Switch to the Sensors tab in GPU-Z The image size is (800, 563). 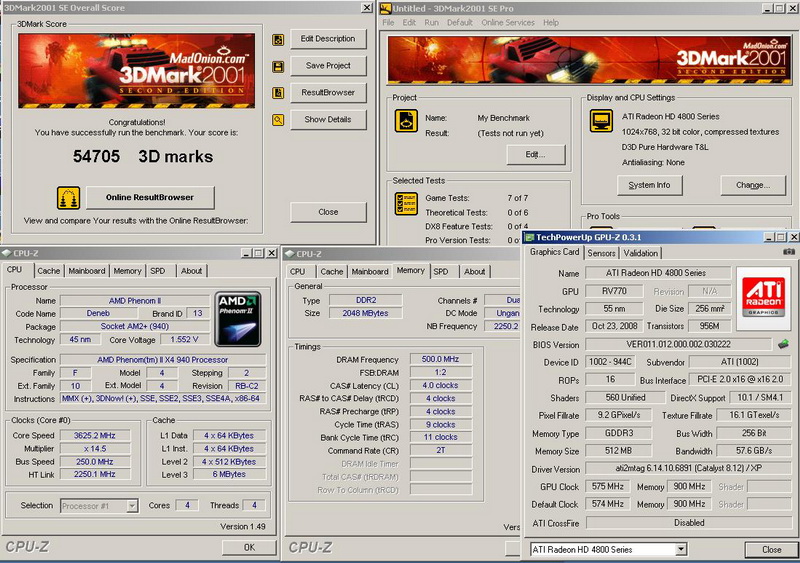click(x=601, y=253)
